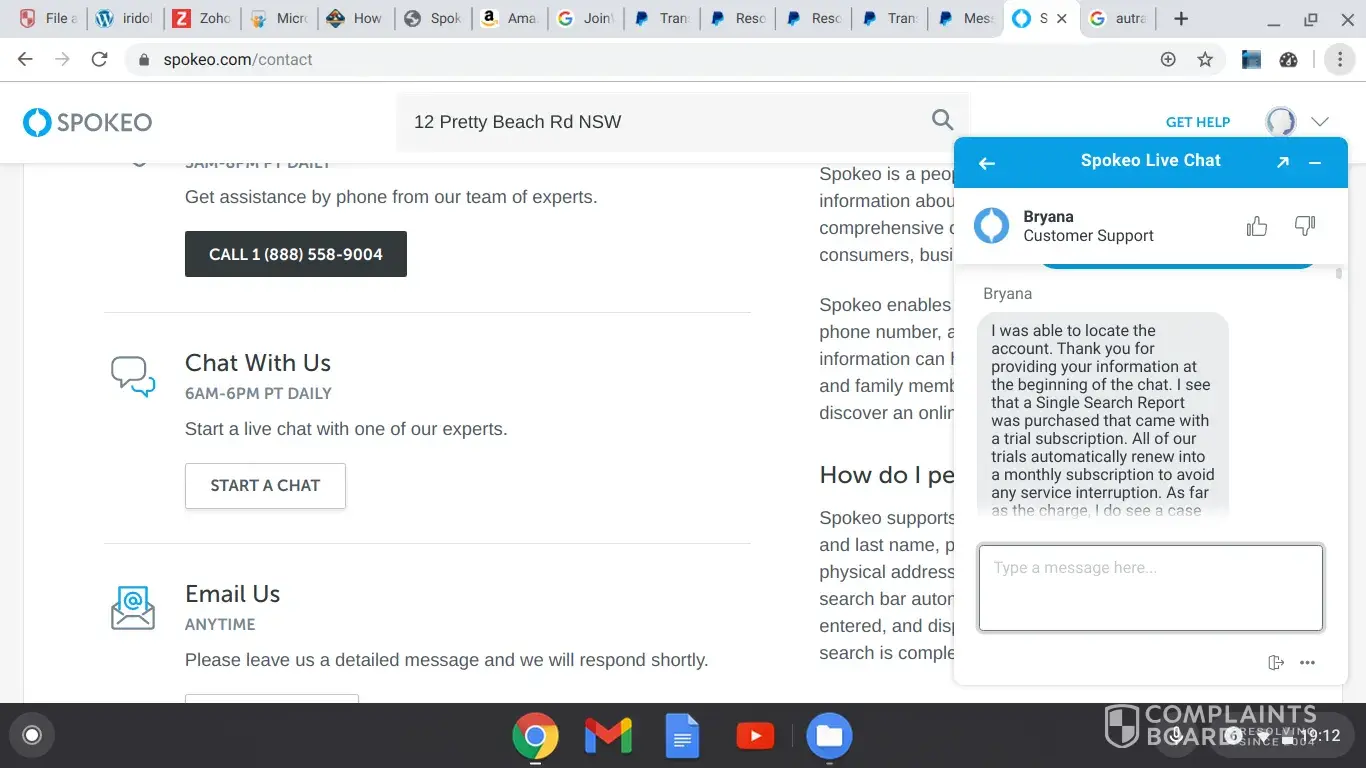Switch to the "How" browser tab

coord(355,19)
